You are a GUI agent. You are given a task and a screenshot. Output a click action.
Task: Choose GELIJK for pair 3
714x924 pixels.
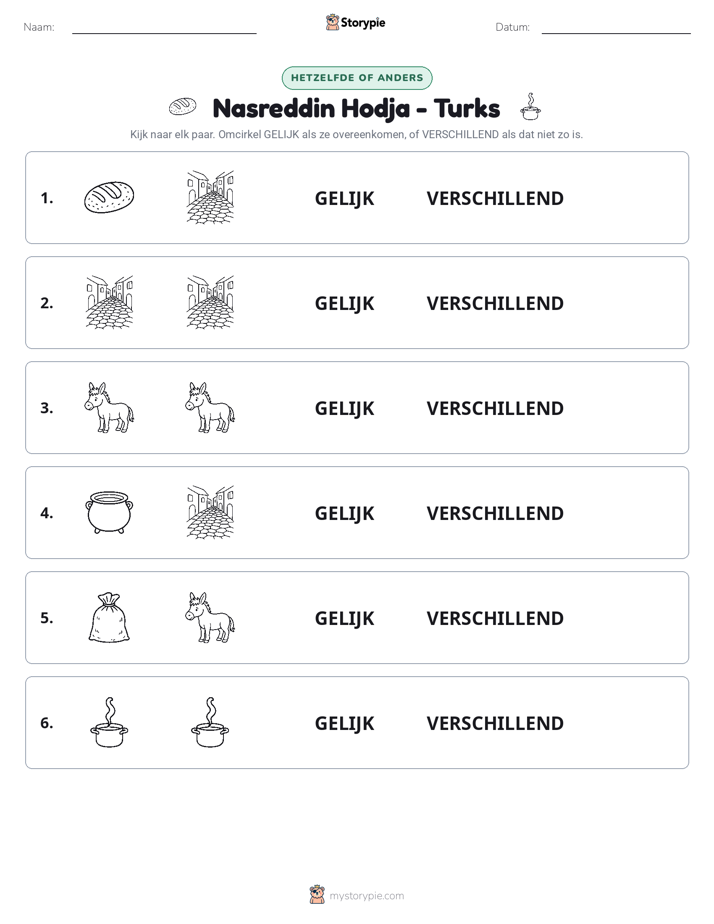click(345, 408)
